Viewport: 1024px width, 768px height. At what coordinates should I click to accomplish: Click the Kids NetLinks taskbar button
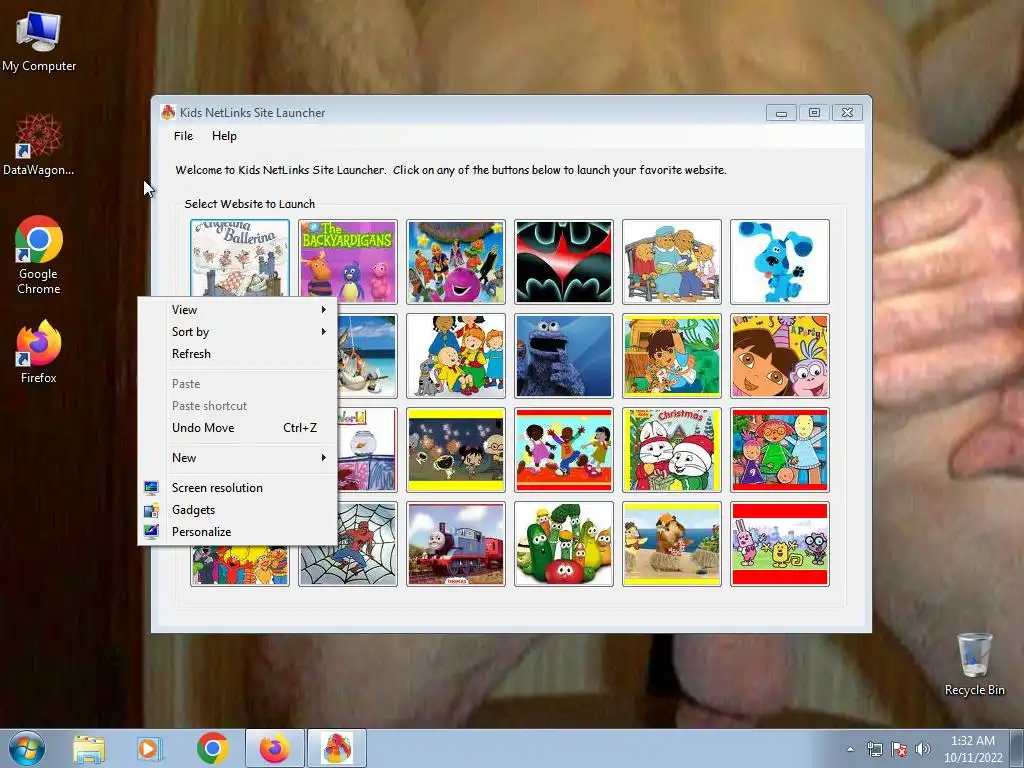pos(337,748)
